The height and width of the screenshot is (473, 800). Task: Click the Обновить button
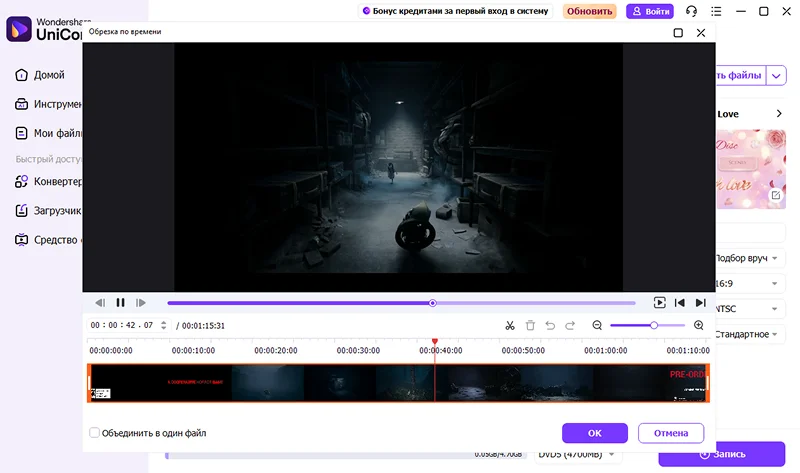tap(589, 11)
